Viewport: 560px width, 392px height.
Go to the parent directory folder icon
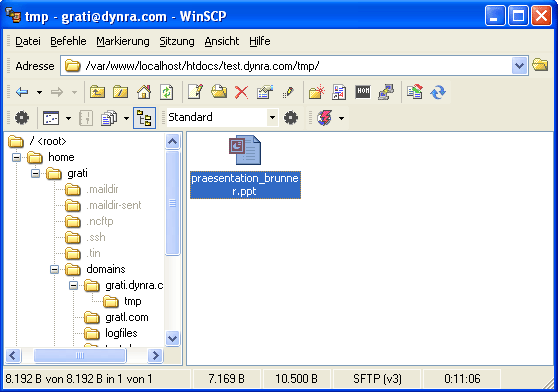pyautogui.click(x=97, y=92)
